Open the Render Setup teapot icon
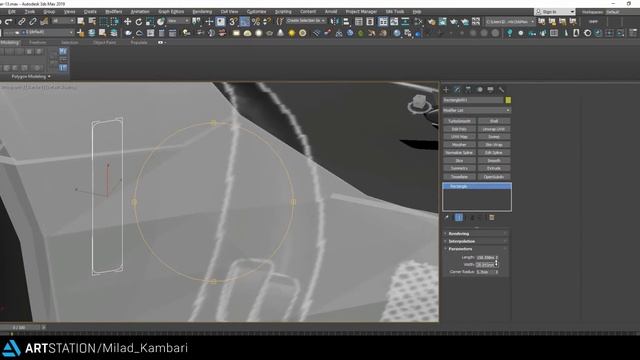640x360 pixels. [431, 22]
